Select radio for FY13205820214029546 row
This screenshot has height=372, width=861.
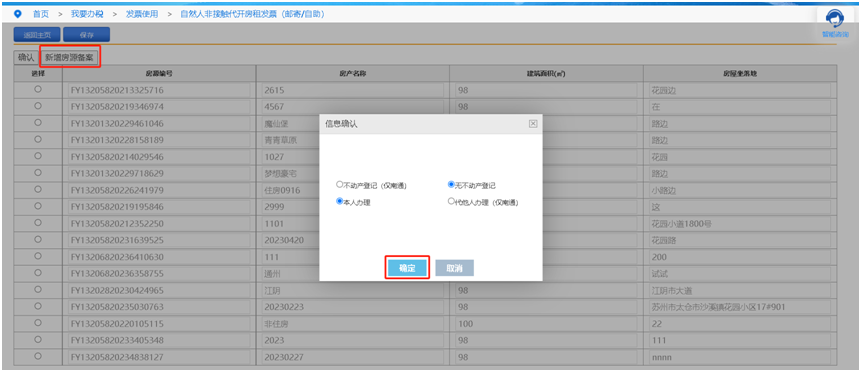click(38, 156)
